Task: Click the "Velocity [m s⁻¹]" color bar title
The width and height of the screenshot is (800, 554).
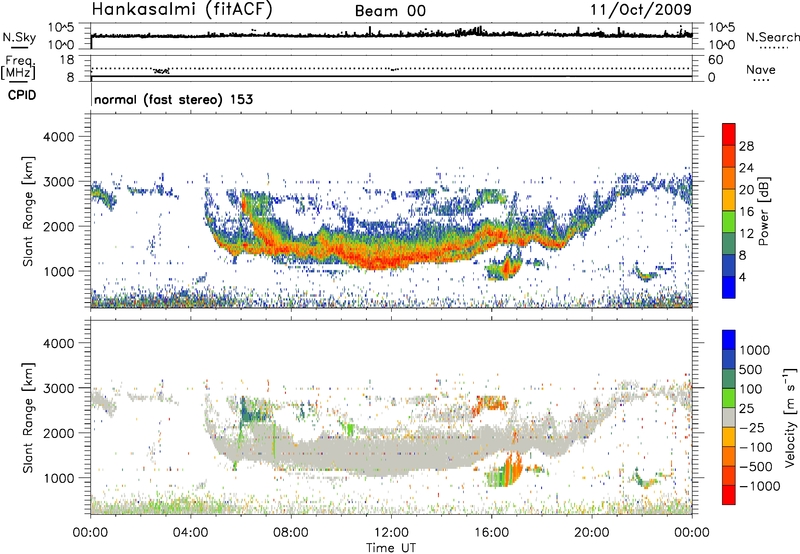Action: (x=790, y=417)
